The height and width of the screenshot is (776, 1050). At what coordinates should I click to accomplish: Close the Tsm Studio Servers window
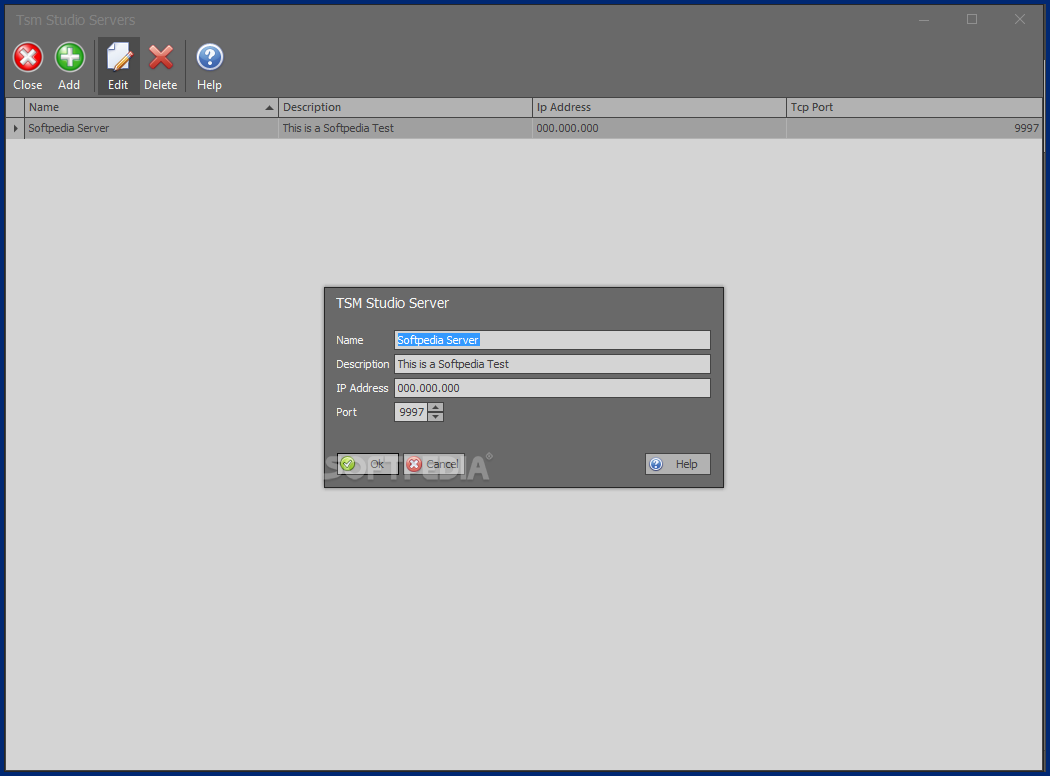(1019, 19)
